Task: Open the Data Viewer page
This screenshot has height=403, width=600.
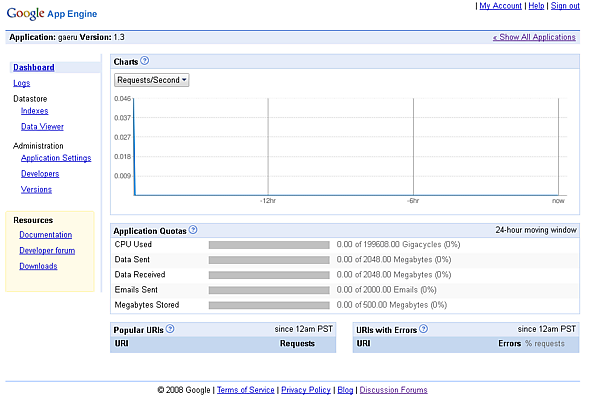Action: click(x=42, y=127)
